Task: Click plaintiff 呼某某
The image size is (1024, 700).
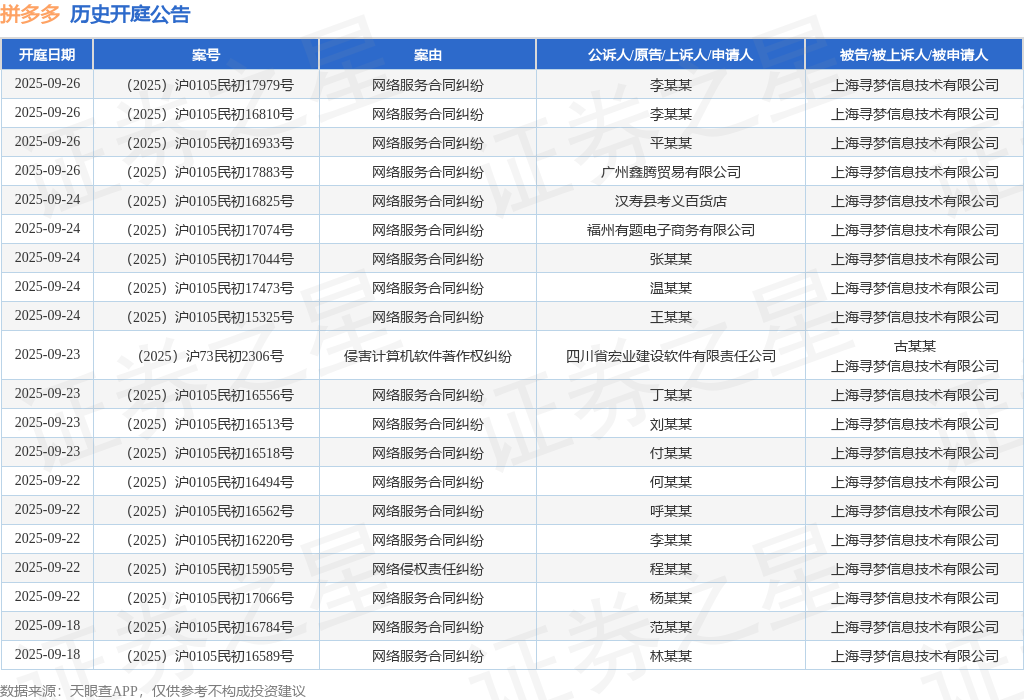Action: coord(671,511)
